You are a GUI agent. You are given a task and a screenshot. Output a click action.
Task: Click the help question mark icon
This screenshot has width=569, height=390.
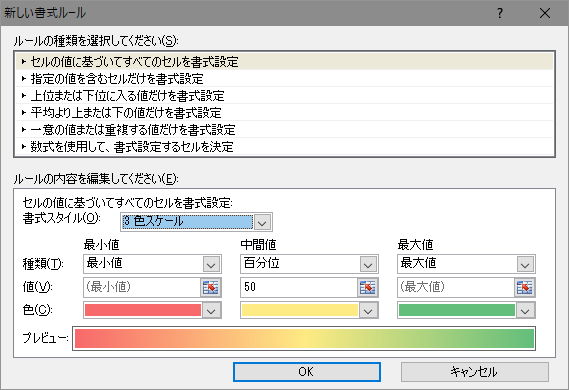(x=500, y=13)
